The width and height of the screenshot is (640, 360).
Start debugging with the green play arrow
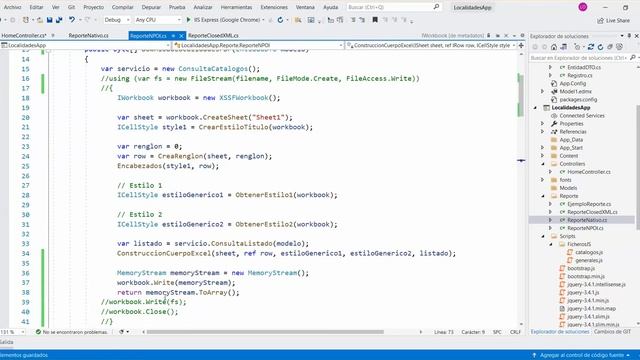coord(189,20)
